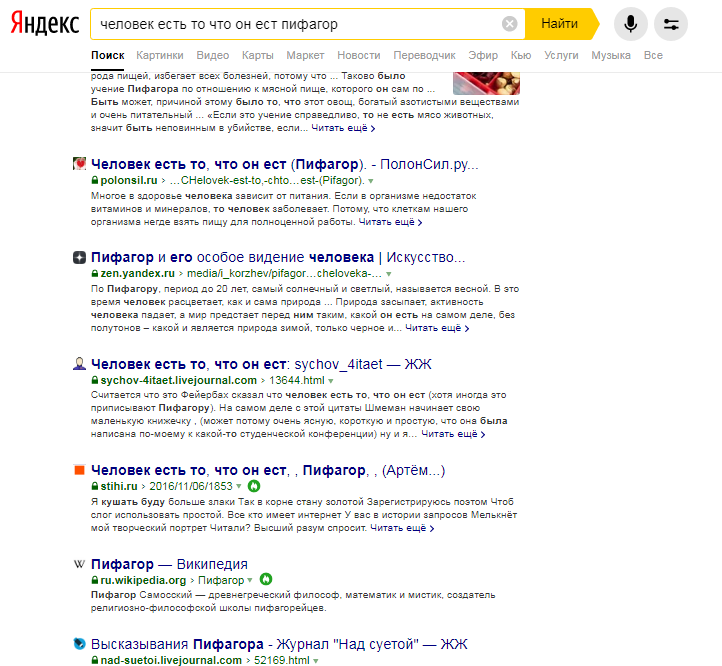Image resolution: width=722 pixels, height=666 pixels.
Task: Open 'Пифагор — Википедия' result link
Action: tap(169, 564)
